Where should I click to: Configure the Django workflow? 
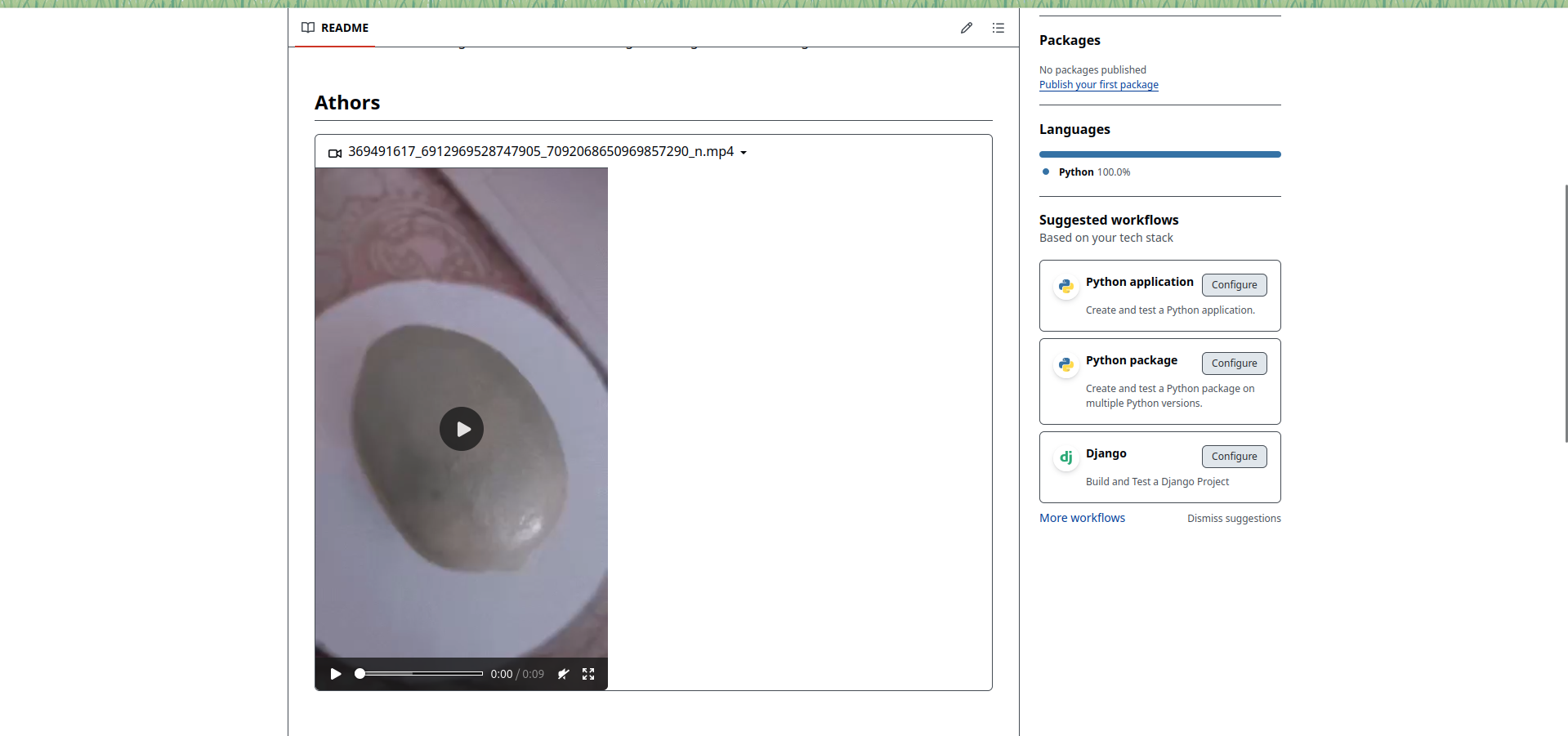[1233, 456]
